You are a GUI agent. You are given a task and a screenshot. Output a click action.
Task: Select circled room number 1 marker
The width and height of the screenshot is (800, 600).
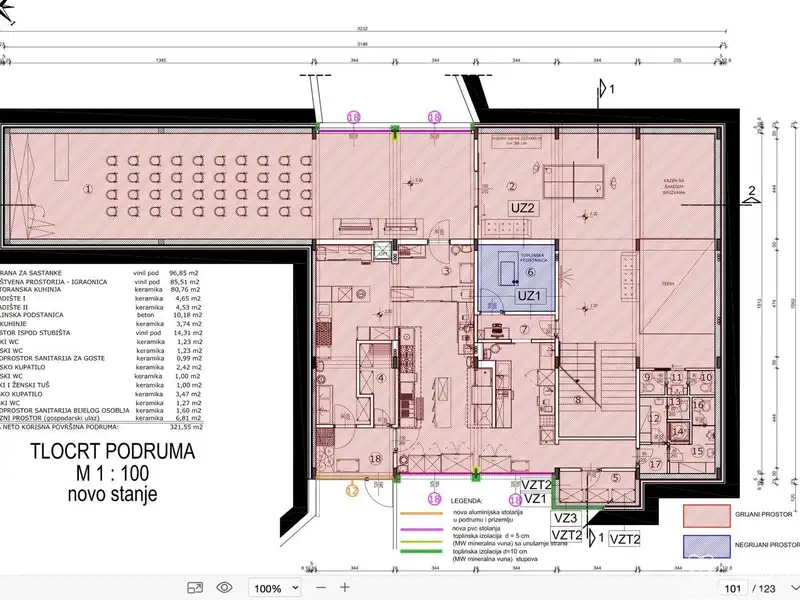87,189
